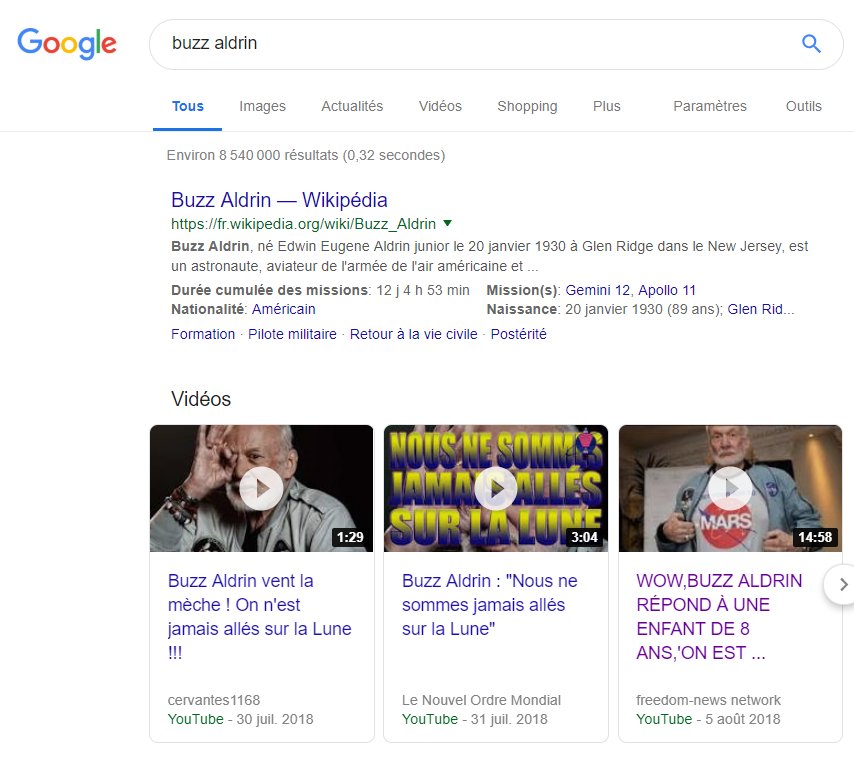Screen dimensions: 854x760
Task: Open the Vidéos tab
Action: (x=440, y=106)
